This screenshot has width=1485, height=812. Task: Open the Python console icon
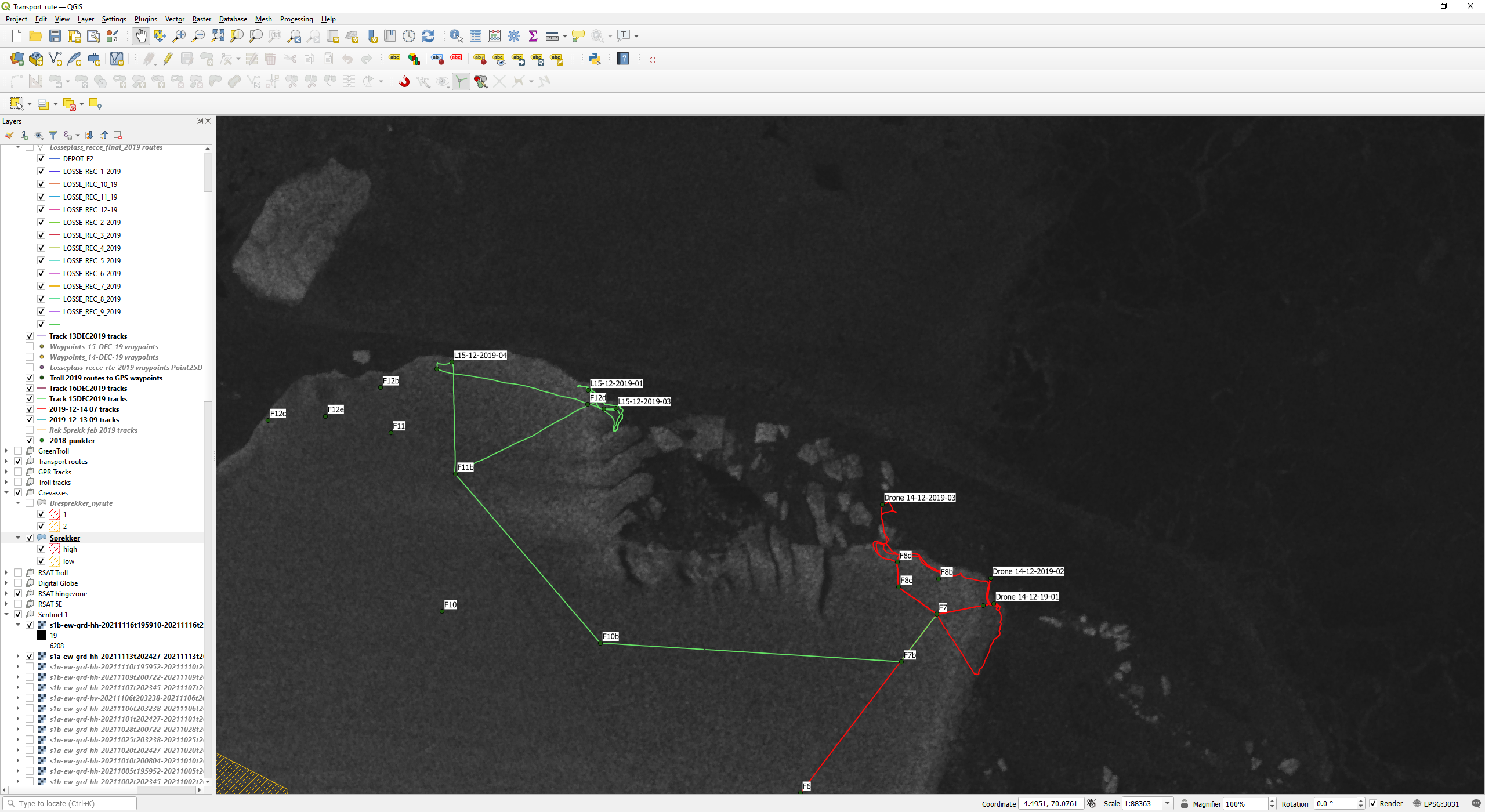point(595,59)
